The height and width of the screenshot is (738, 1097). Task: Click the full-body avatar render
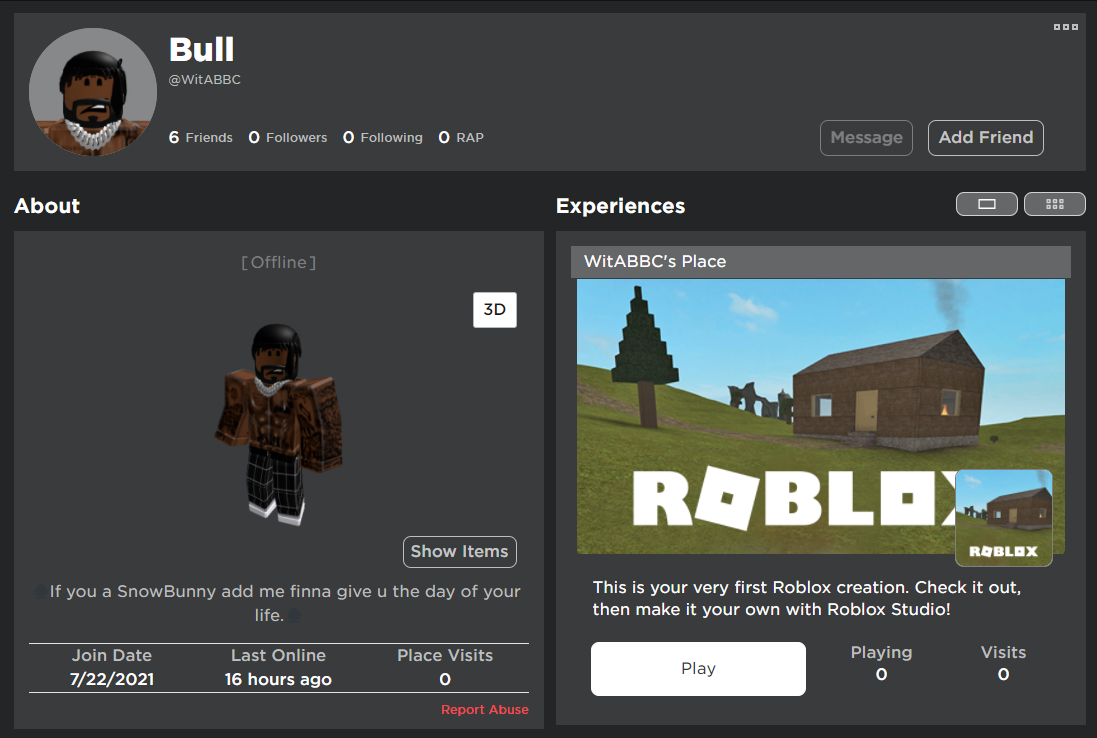pos(279,424)
